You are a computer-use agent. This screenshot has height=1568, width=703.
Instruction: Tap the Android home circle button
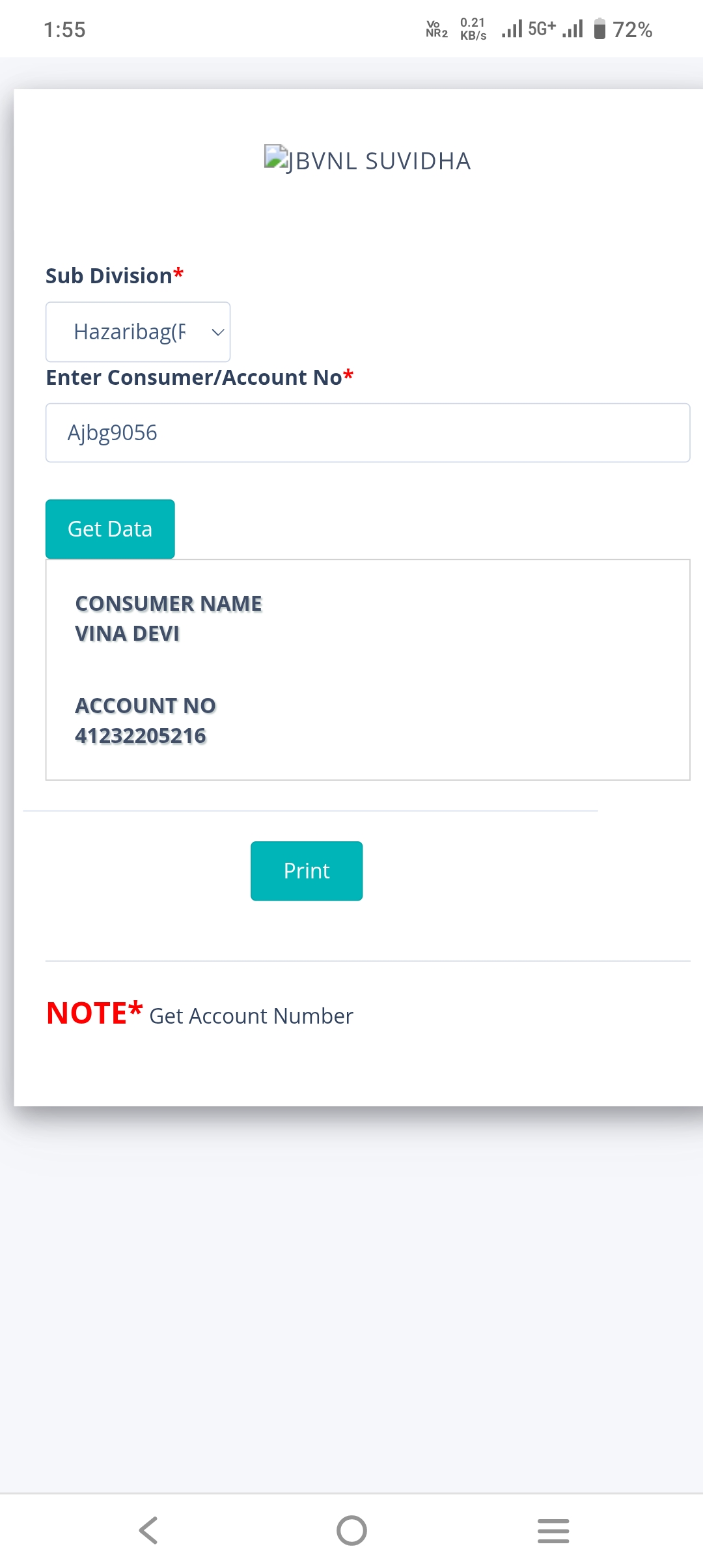click(x=351, y=1530)
